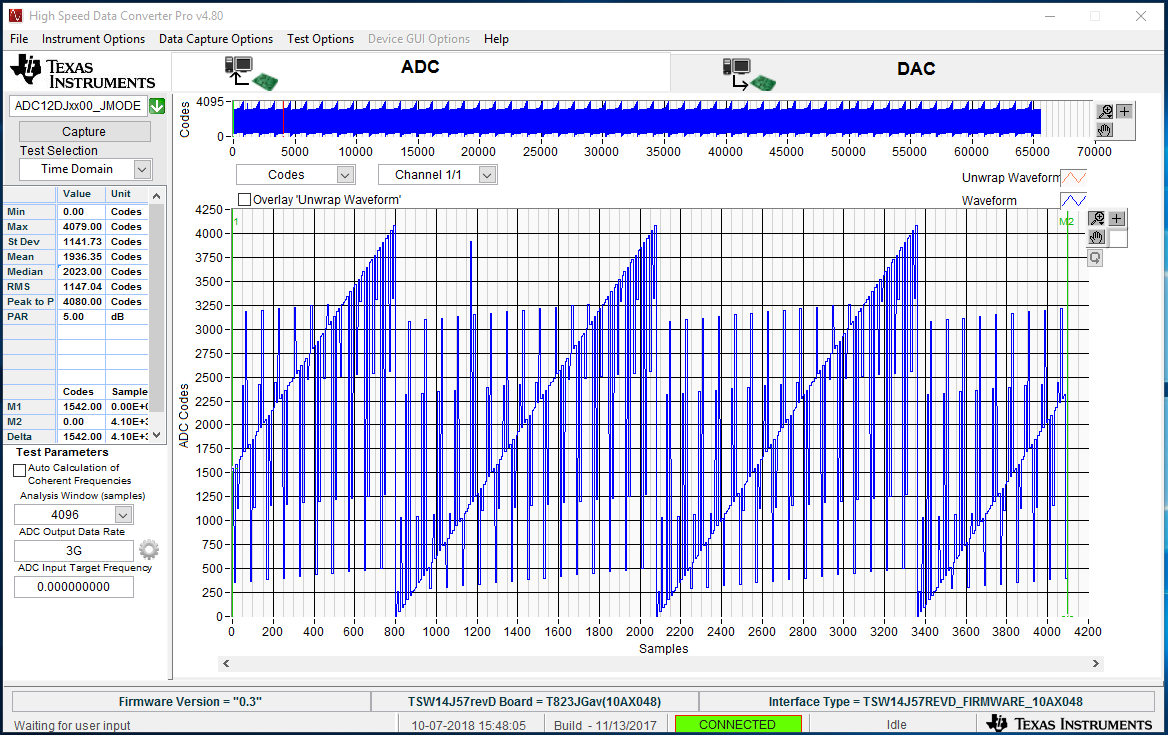The width and height of the screenshot is (1168, 735).
Task: Click the ADC capture board icon
Action: coord(251,73)
